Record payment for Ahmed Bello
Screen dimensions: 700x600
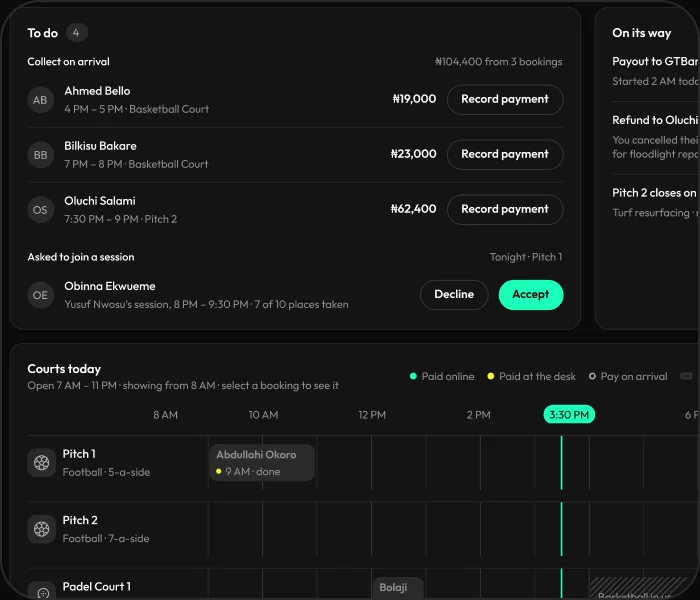[x=505, y=99]
